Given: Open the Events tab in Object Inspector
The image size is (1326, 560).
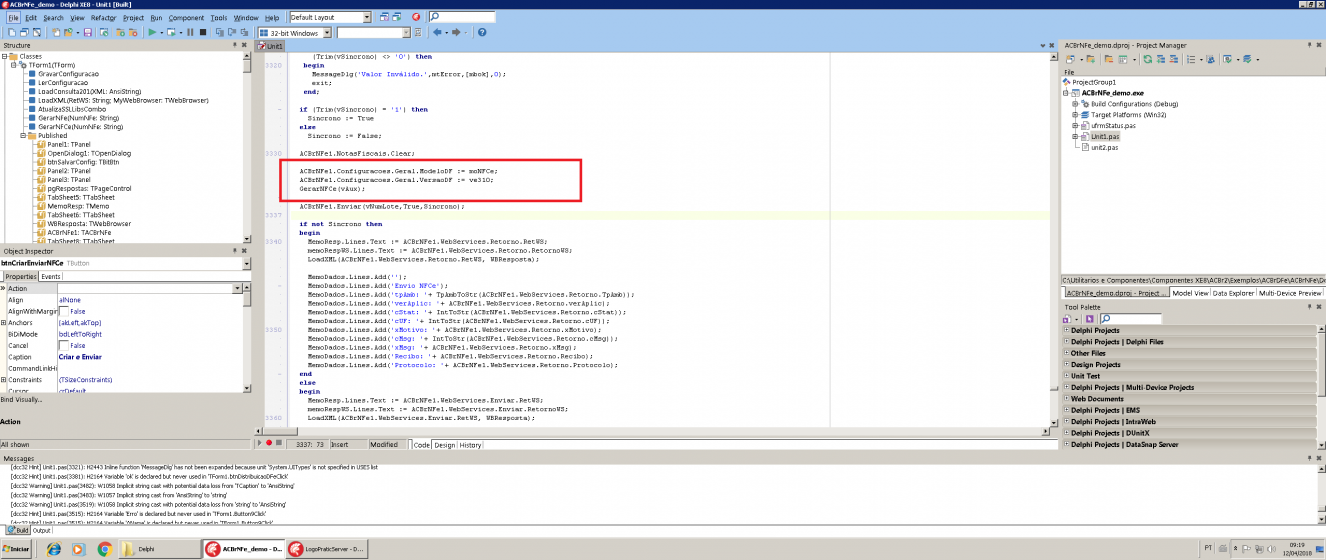Looking at the screenshot, I should 50,277.
